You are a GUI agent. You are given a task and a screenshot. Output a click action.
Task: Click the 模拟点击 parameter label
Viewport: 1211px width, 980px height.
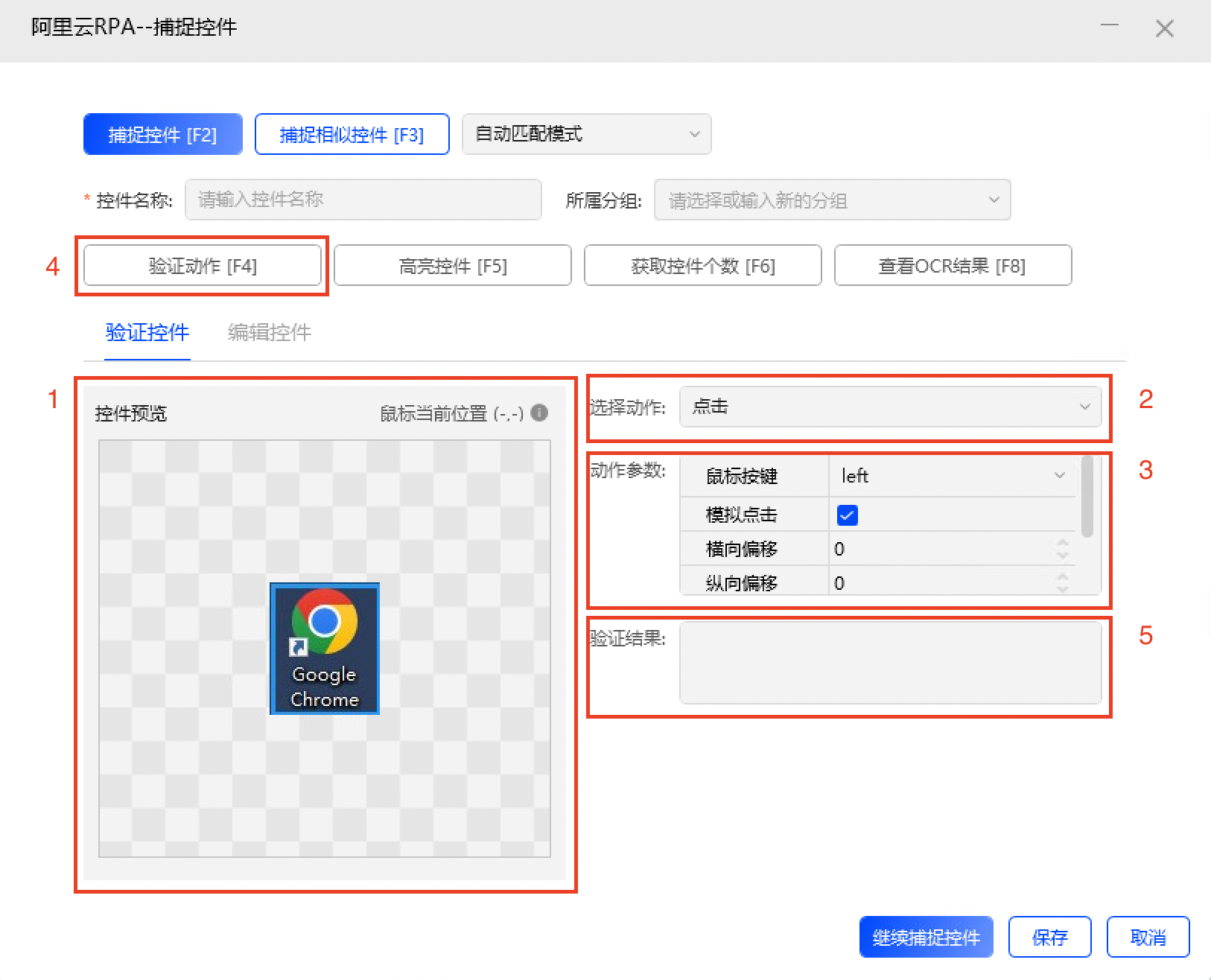(742, 515)
